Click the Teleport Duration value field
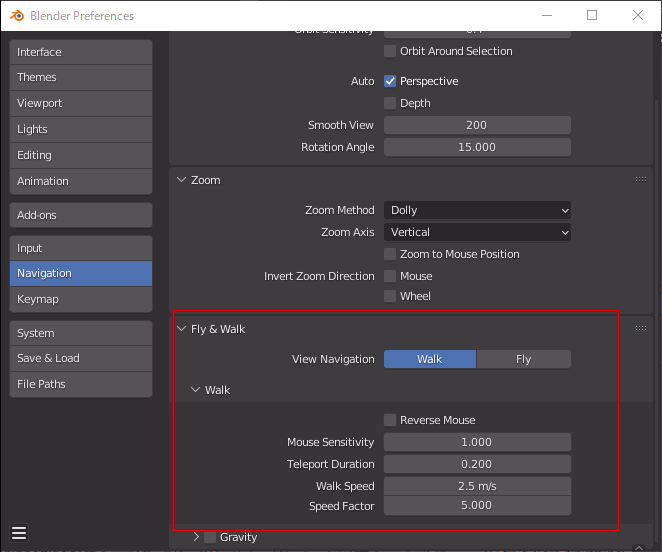This screenshot has height=552, width=662. click(477, 464)
